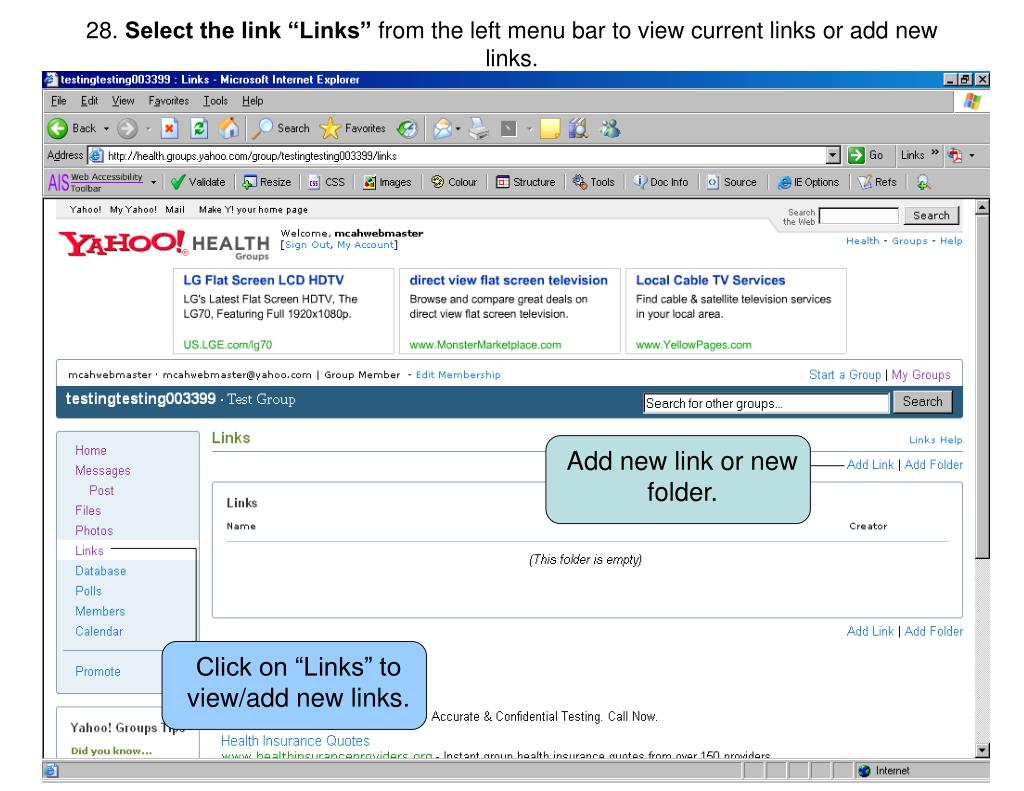The width and height of the screenshot is (1024, 791).
Task: Open the Links Help link
Action: coord(935,440)
